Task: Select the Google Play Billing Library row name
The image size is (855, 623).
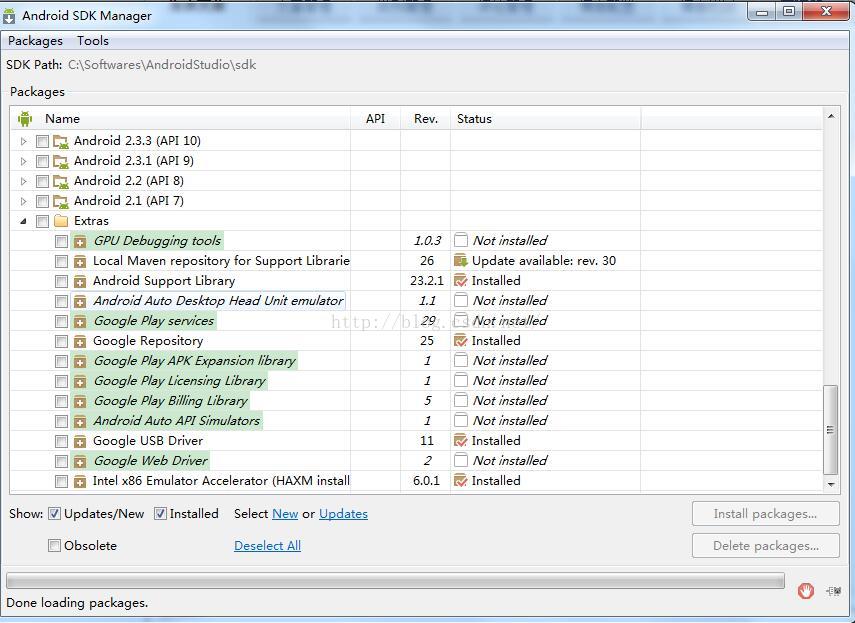Action: 171,401
